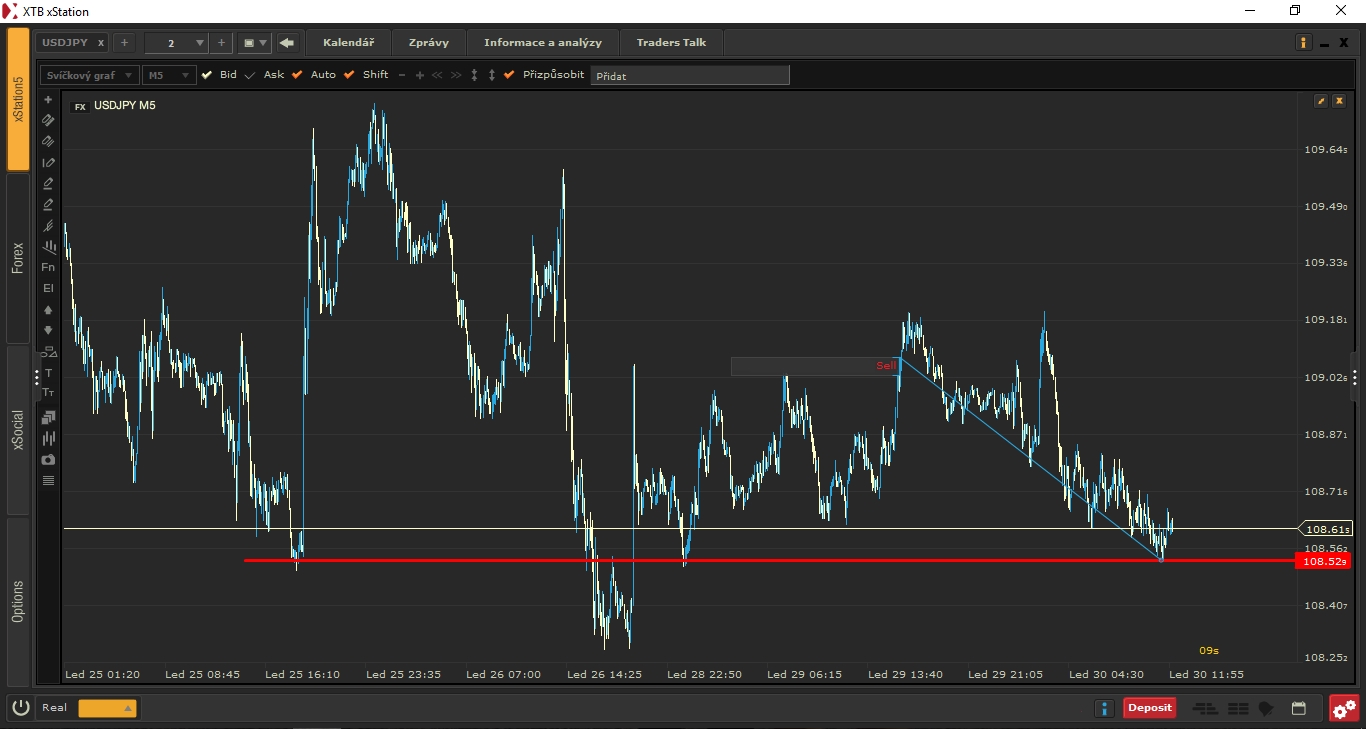The height and width of the screenshot is (729, 1366).
Task: Click the Přidat input field
Action: (x=690, y=75)
